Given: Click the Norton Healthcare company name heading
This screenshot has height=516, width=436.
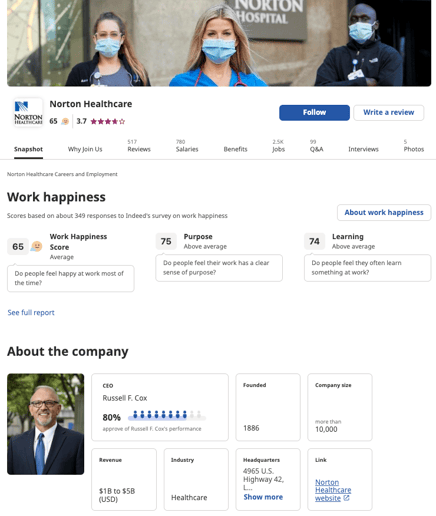Looking at the screenshot, I should coord(91,104).
